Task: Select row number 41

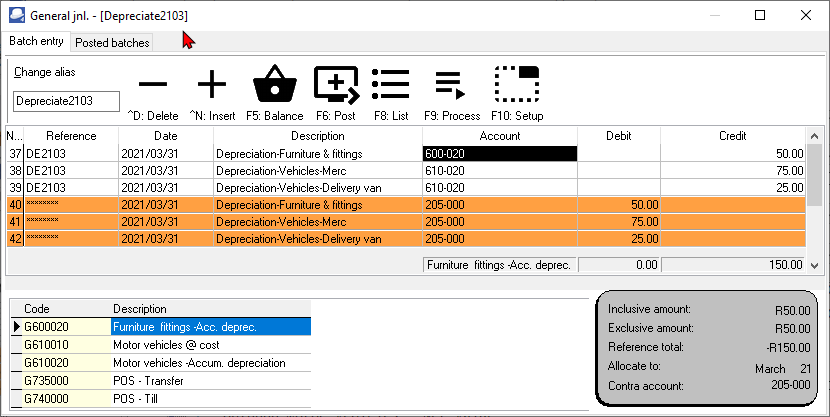Action: pos(15,222)
